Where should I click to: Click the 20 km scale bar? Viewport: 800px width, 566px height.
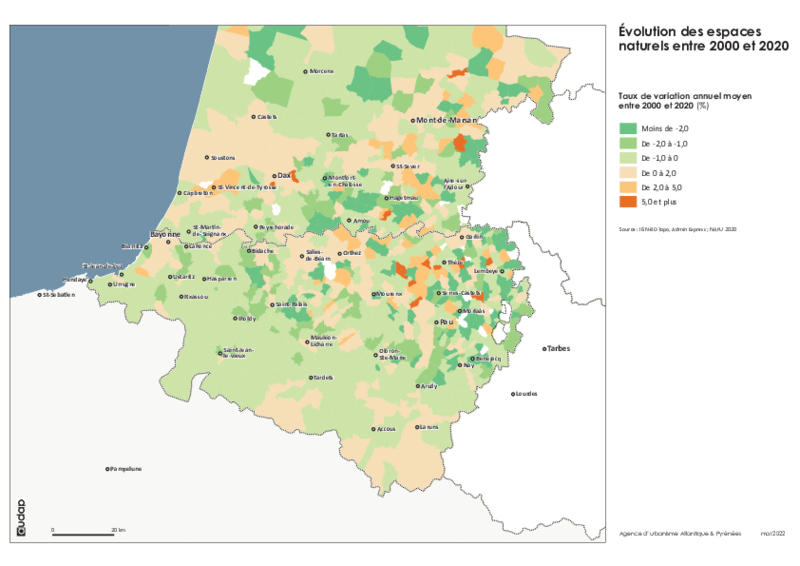tap(83, 534)
